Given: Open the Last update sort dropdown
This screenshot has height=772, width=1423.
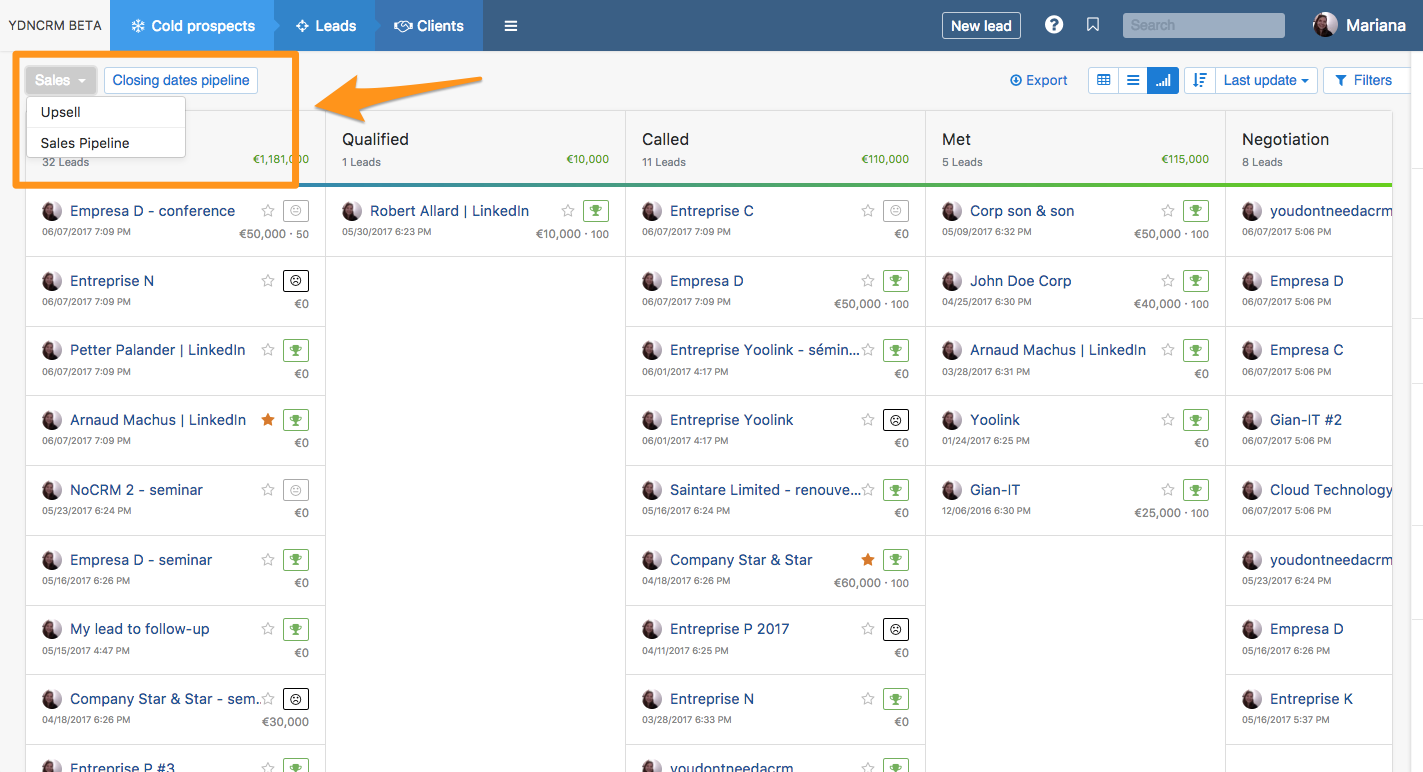Looking at the screenshot, I should [x=1265, y=80].
